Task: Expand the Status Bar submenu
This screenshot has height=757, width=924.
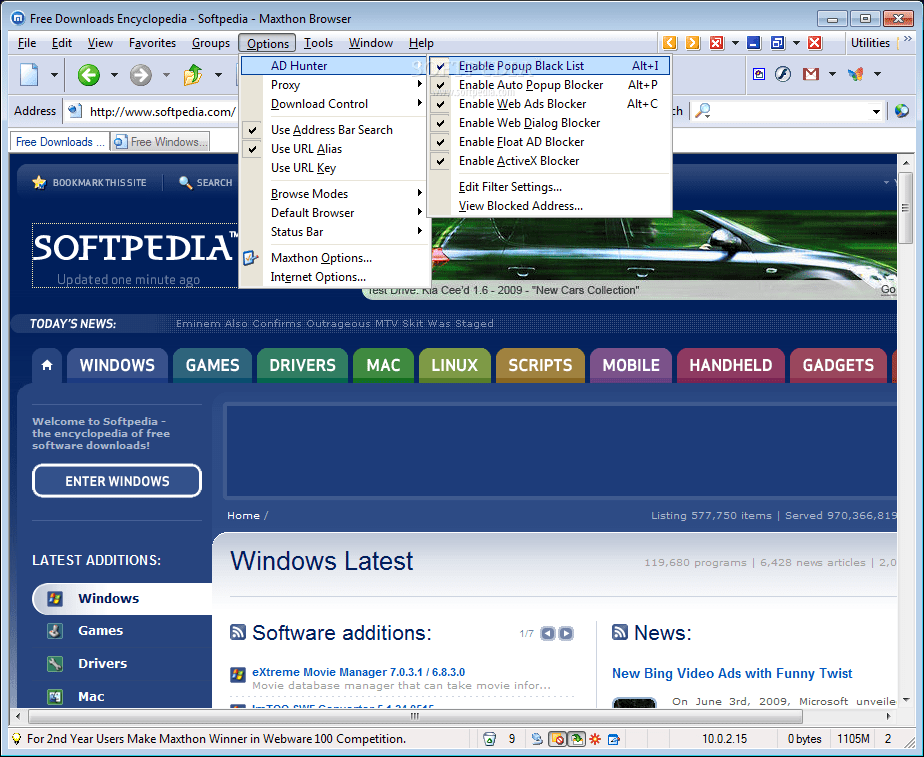Action: click(x=334, y=232)
